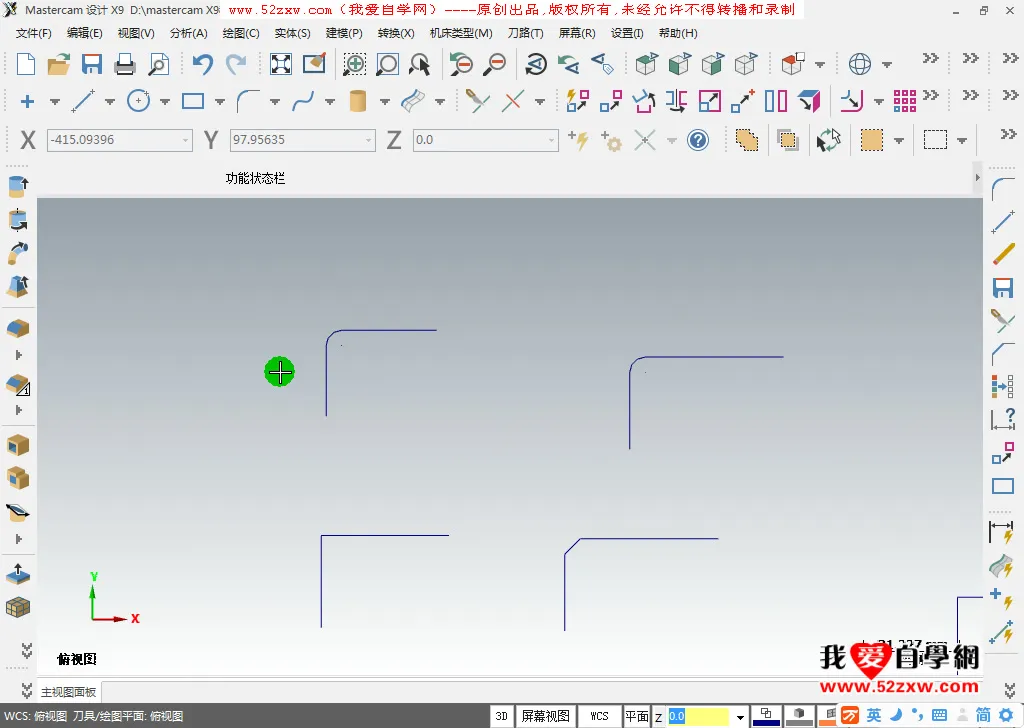Open the 转换(X) menu

tap(395, 33)
